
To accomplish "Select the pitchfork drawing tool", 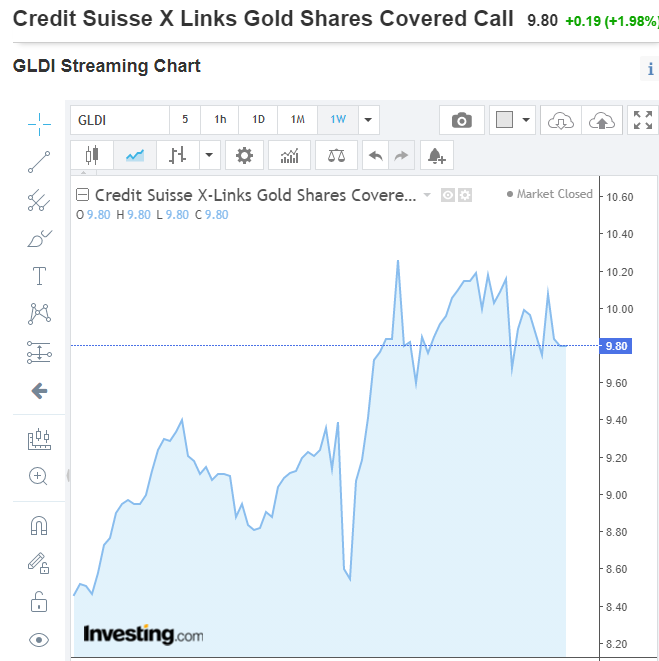I will coord(39,200).
